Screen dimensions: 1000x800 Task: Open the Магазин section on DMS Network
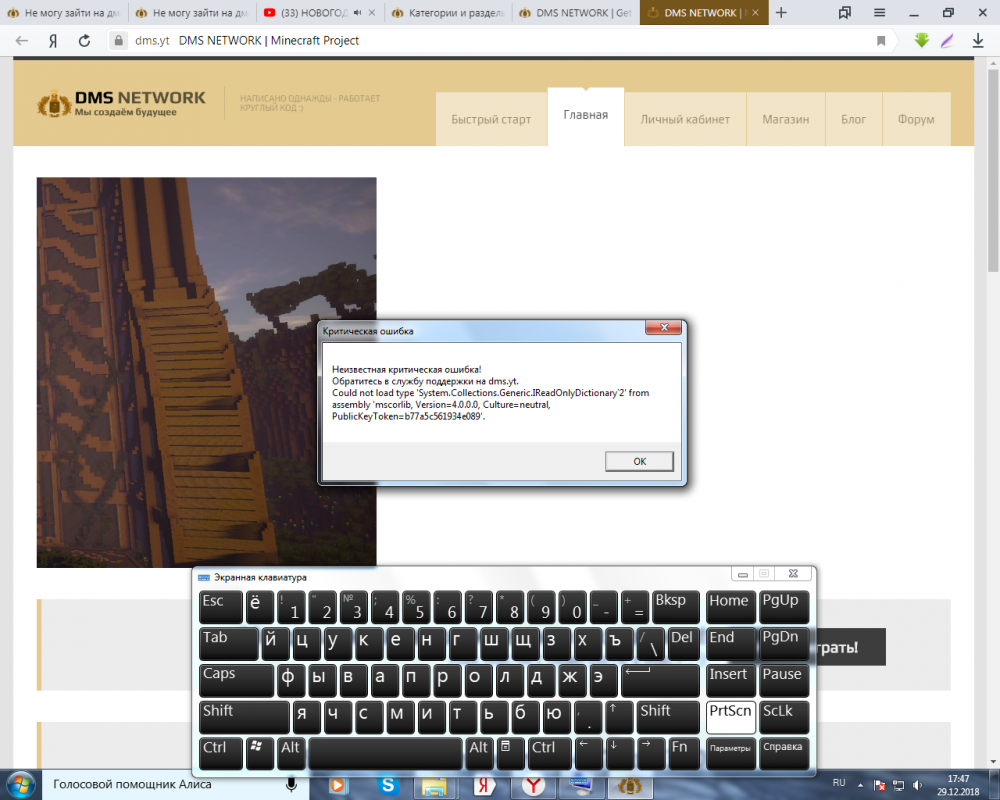coord(785,118)
